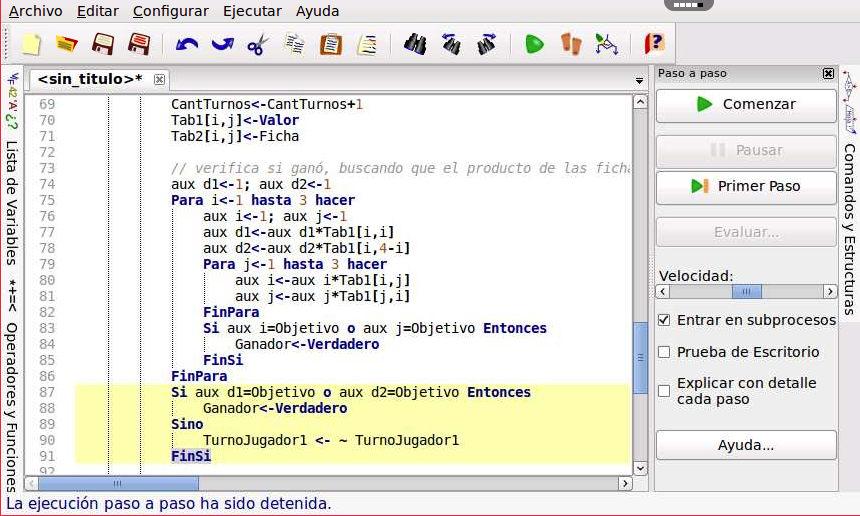The height and width of the screenshot is (516, 860).
Task: Cut selection with the scissors icon
Action: pyautogui.click(x=257, y=44)
